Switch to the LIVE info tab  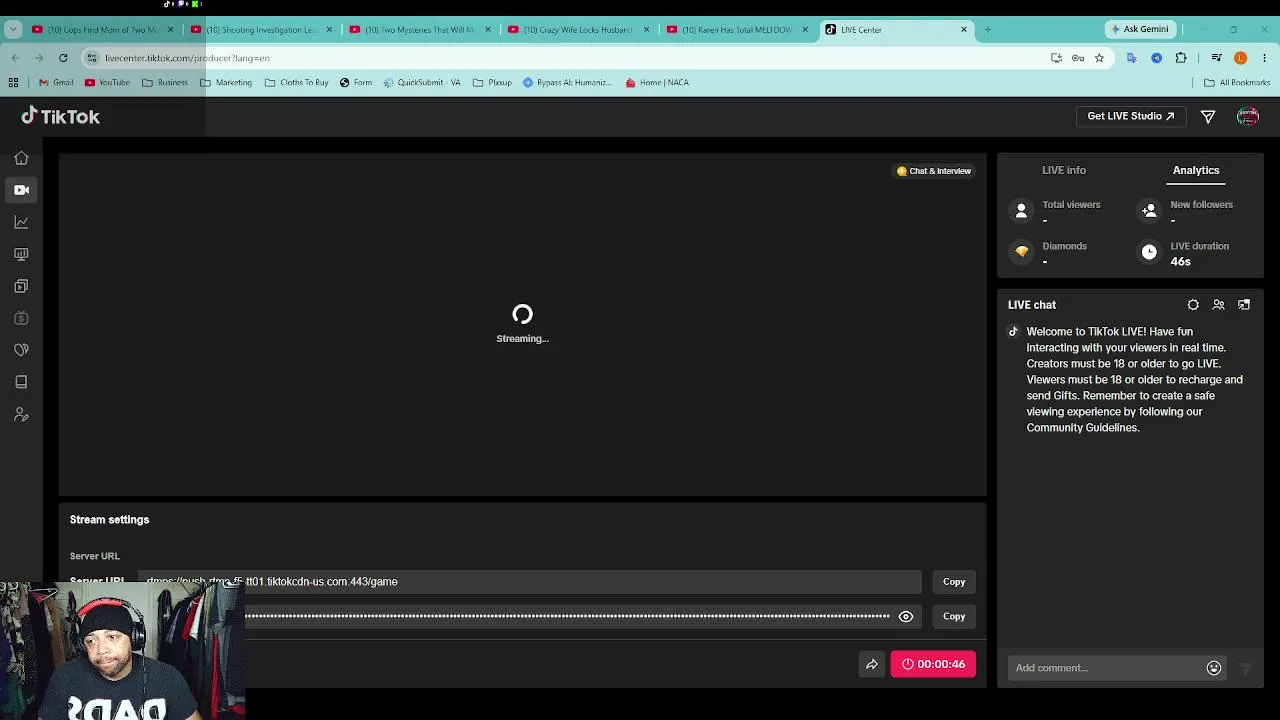[1063, 170]
